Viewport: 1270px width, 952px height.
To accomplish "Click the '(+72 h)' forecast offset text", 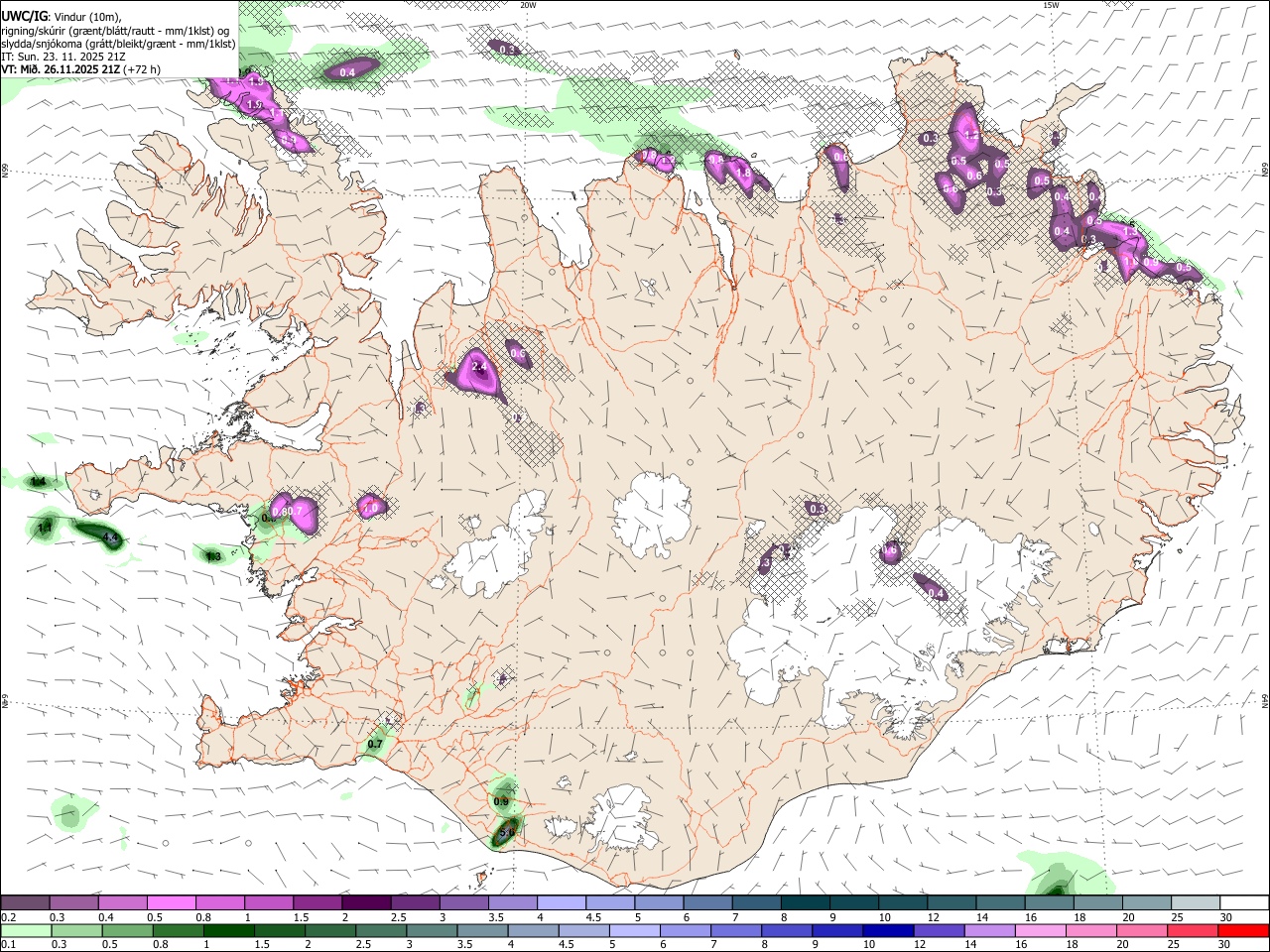I will coord(142,69).
